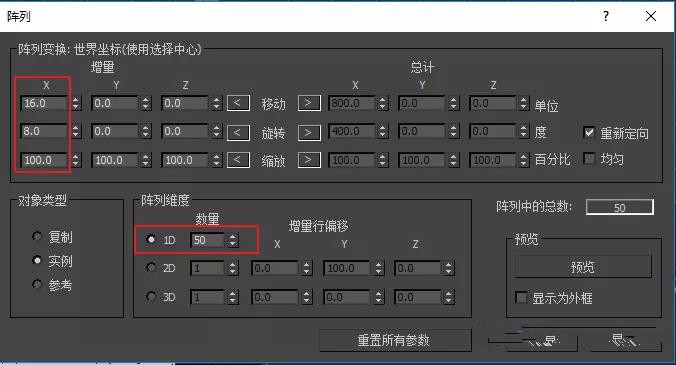The width and height of the screenshot is (676, 365).
Task: Select the 复制 object type radio
Action: click(37, 236)
